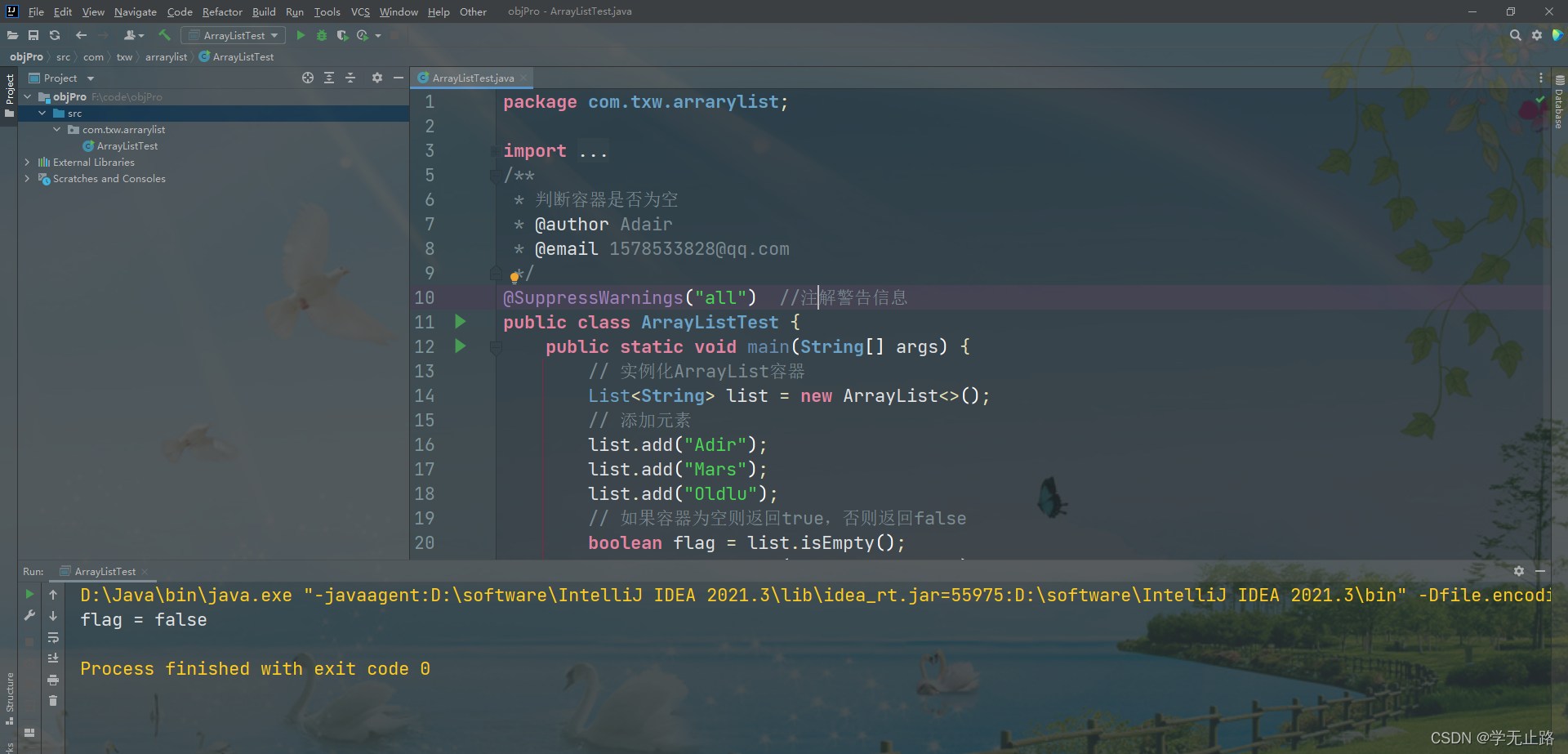This screenshot has width=1568, height=754.
Task: Select the ArrayListTest.java editor tab
Action: [x=473, y=78]
